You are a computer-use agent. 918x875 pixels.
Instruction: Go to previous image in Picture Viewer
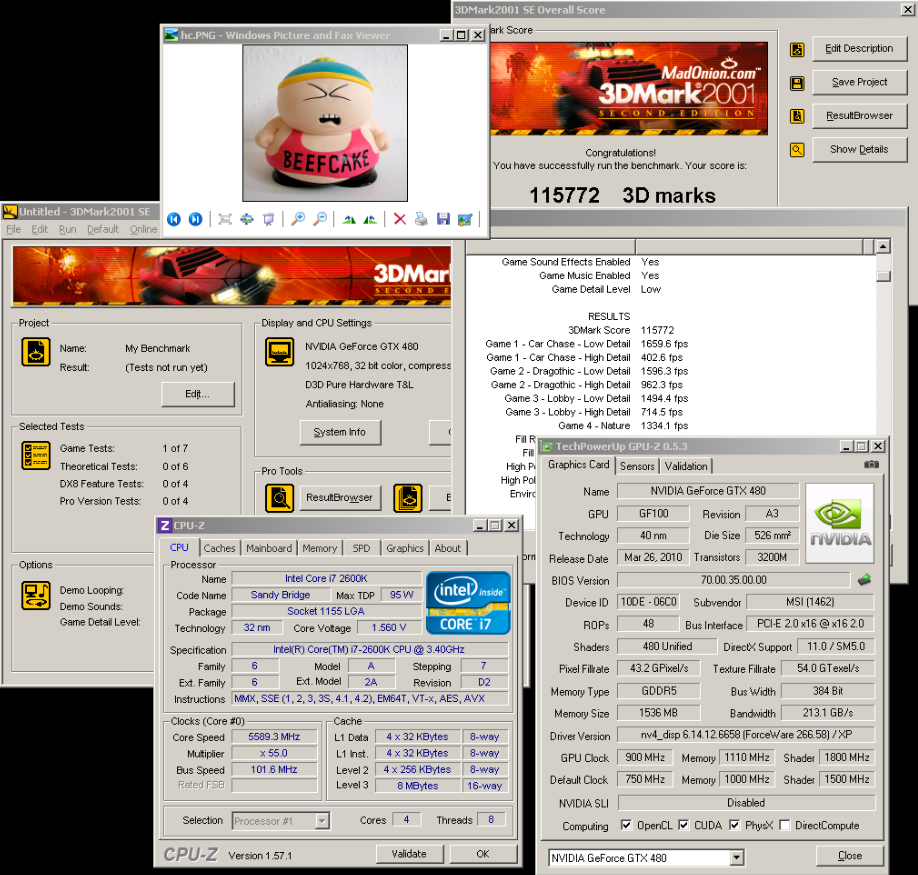coord(174,219)
